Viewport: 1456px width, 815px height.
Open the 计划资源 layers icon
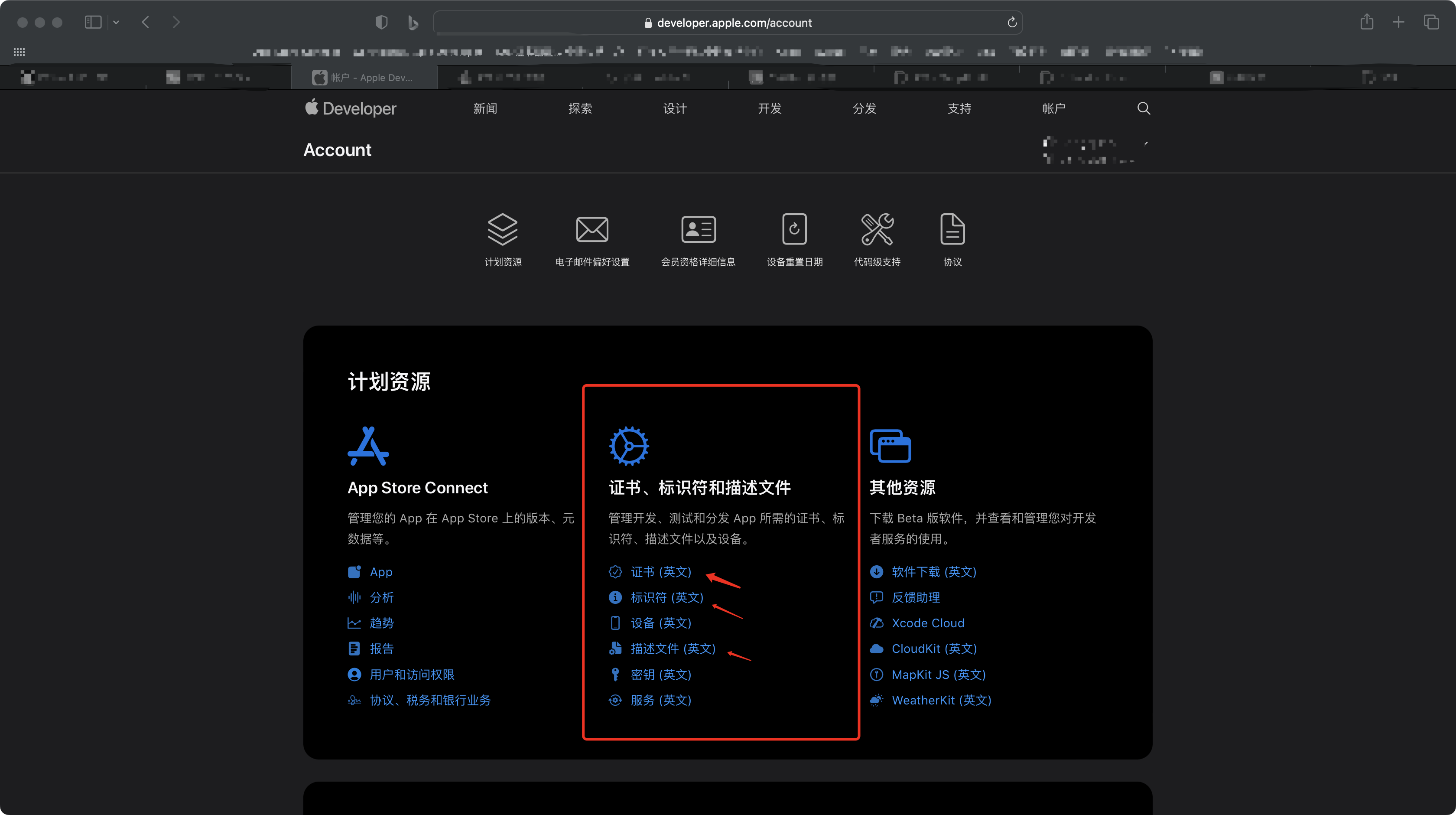tap(503, 229)
